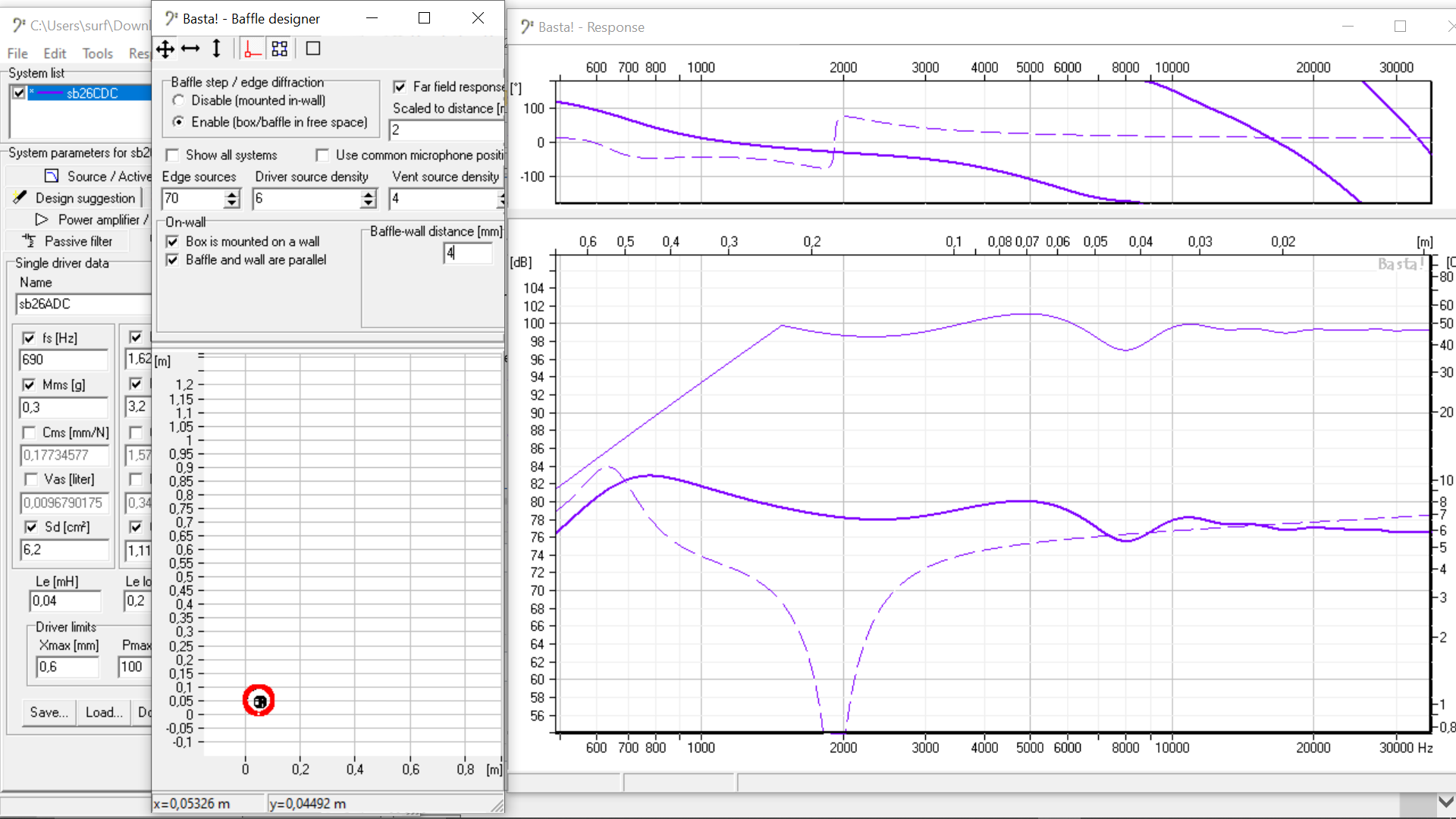Increase Edge sources value with up arrow
The height and width of the screenshot is (819, 1456).
pos(232,194)
